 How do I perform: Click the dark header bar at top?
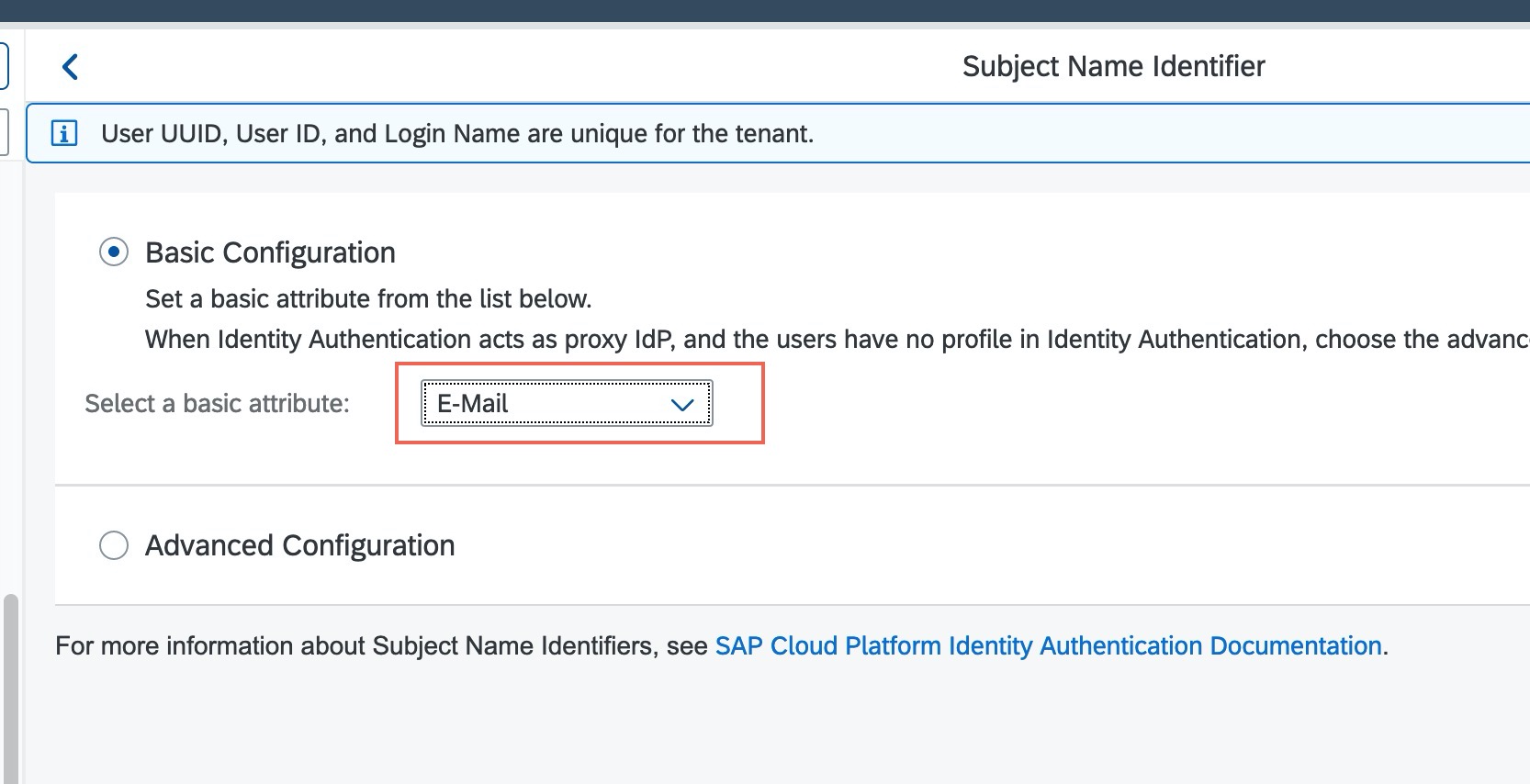[x=765, y=10]
